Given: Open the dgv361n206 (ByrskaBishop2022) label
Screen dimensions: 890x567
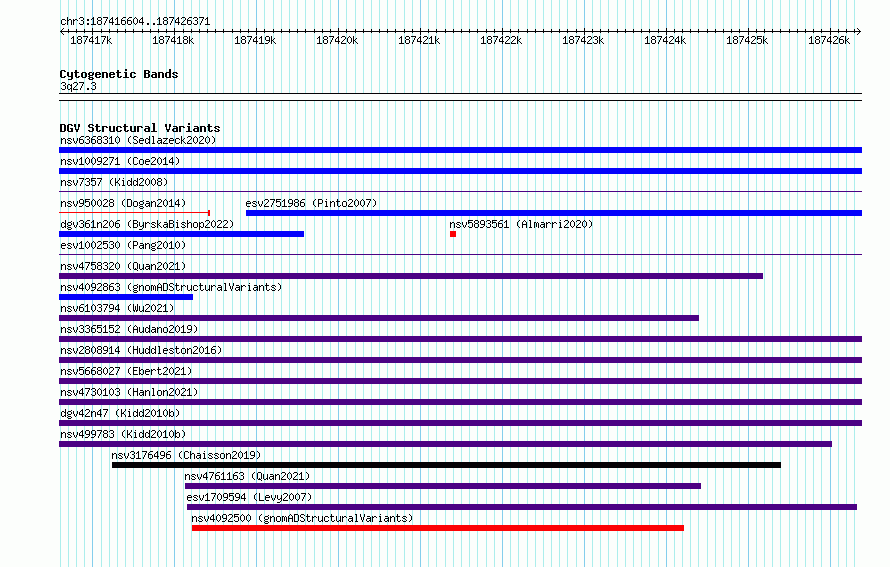Looking at the screenshot, I should click(147, 224).
